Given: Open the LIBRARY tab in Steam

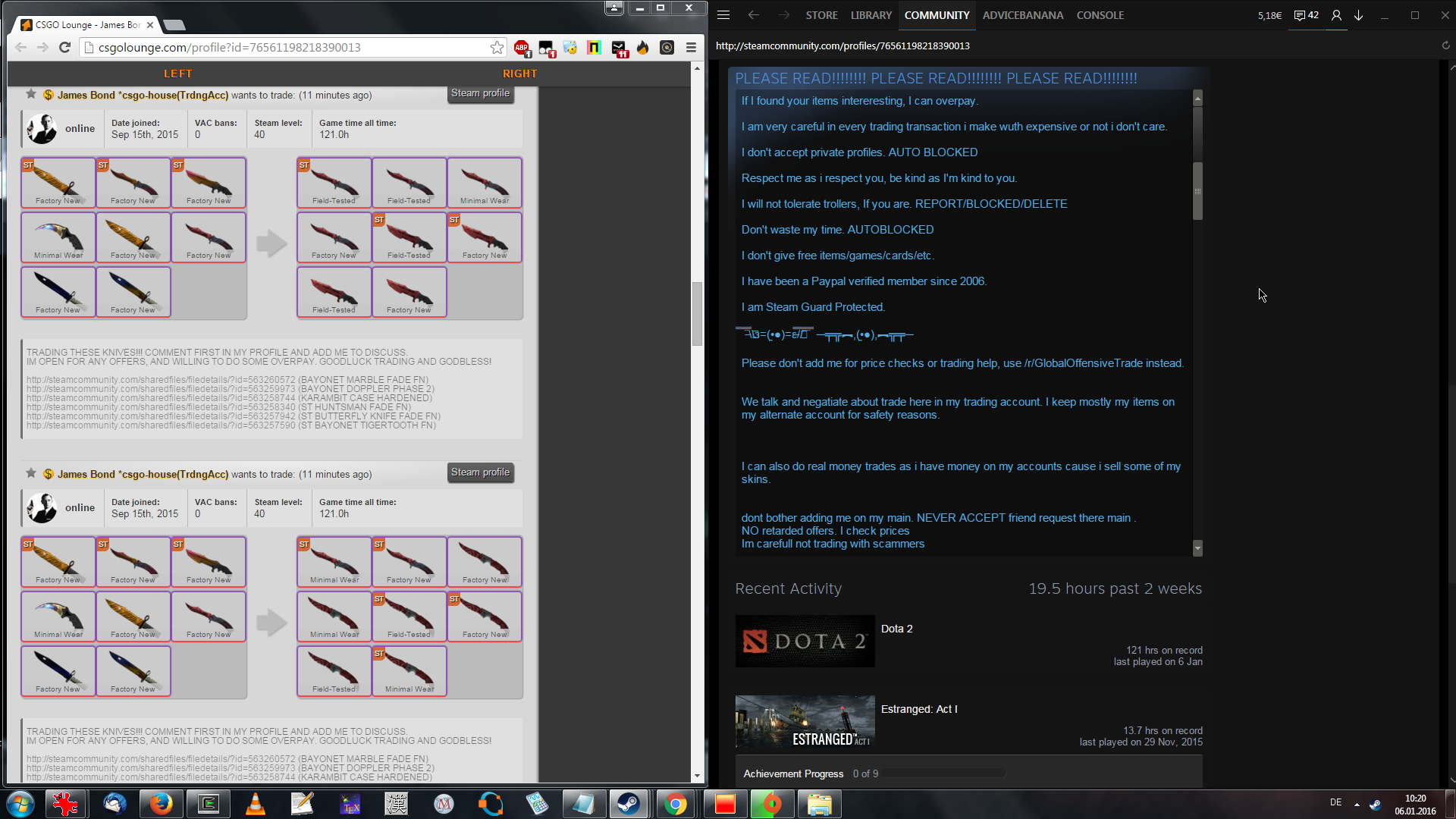Looking at the screenshot, I should (x=871, y=15).
